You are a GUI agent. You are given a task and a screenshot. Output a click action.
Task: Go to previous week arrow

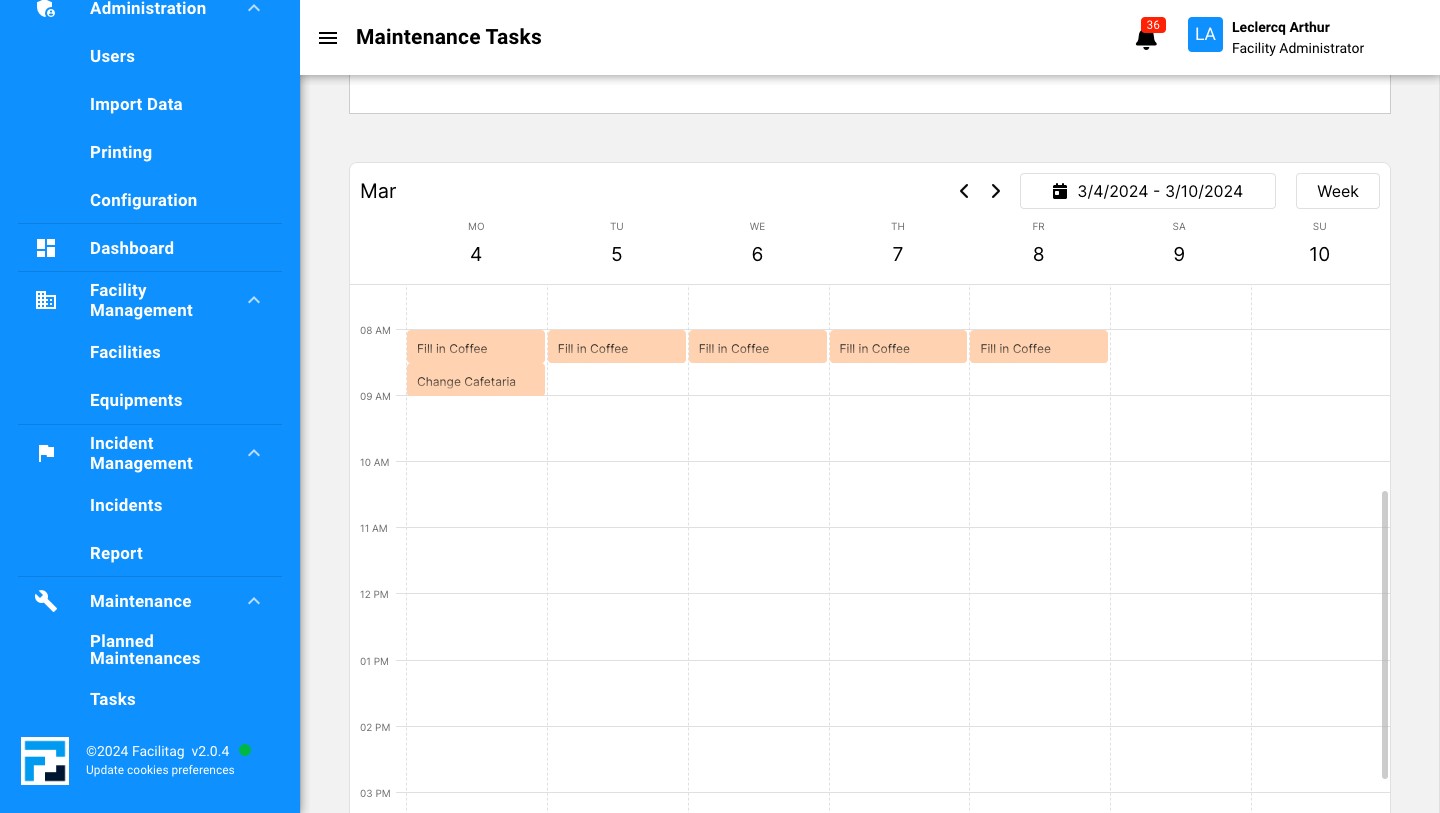click(x=964, y=191)
